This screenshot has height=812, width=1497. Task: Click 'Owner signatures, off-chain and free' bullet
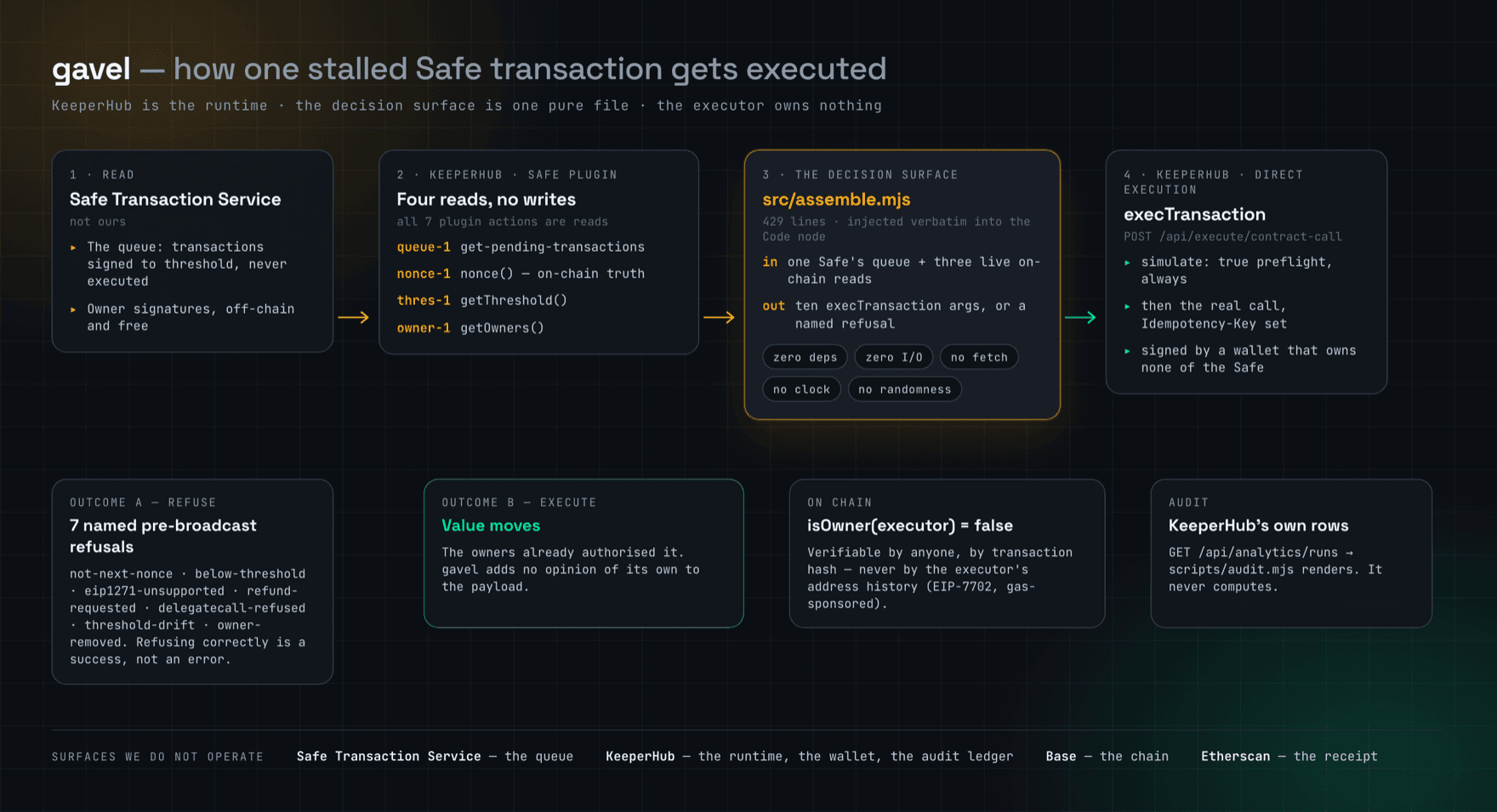(x=190, y=317)
